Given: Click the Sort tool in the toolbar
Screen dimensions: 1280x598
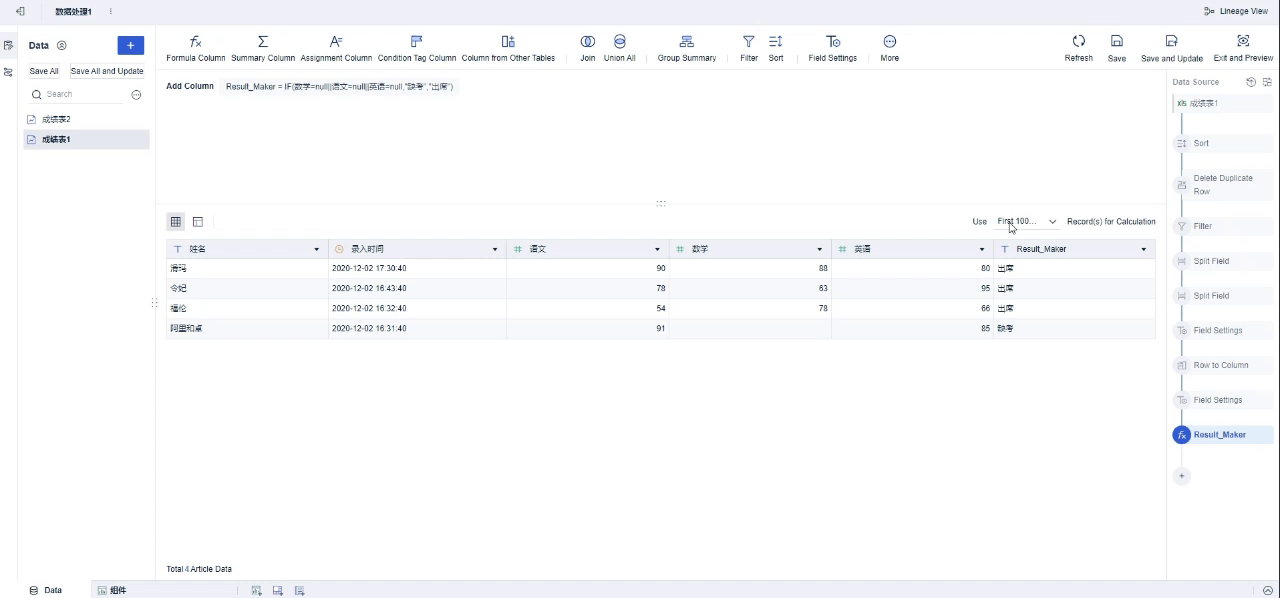Looking at the screenshot, I should point(776,48).
